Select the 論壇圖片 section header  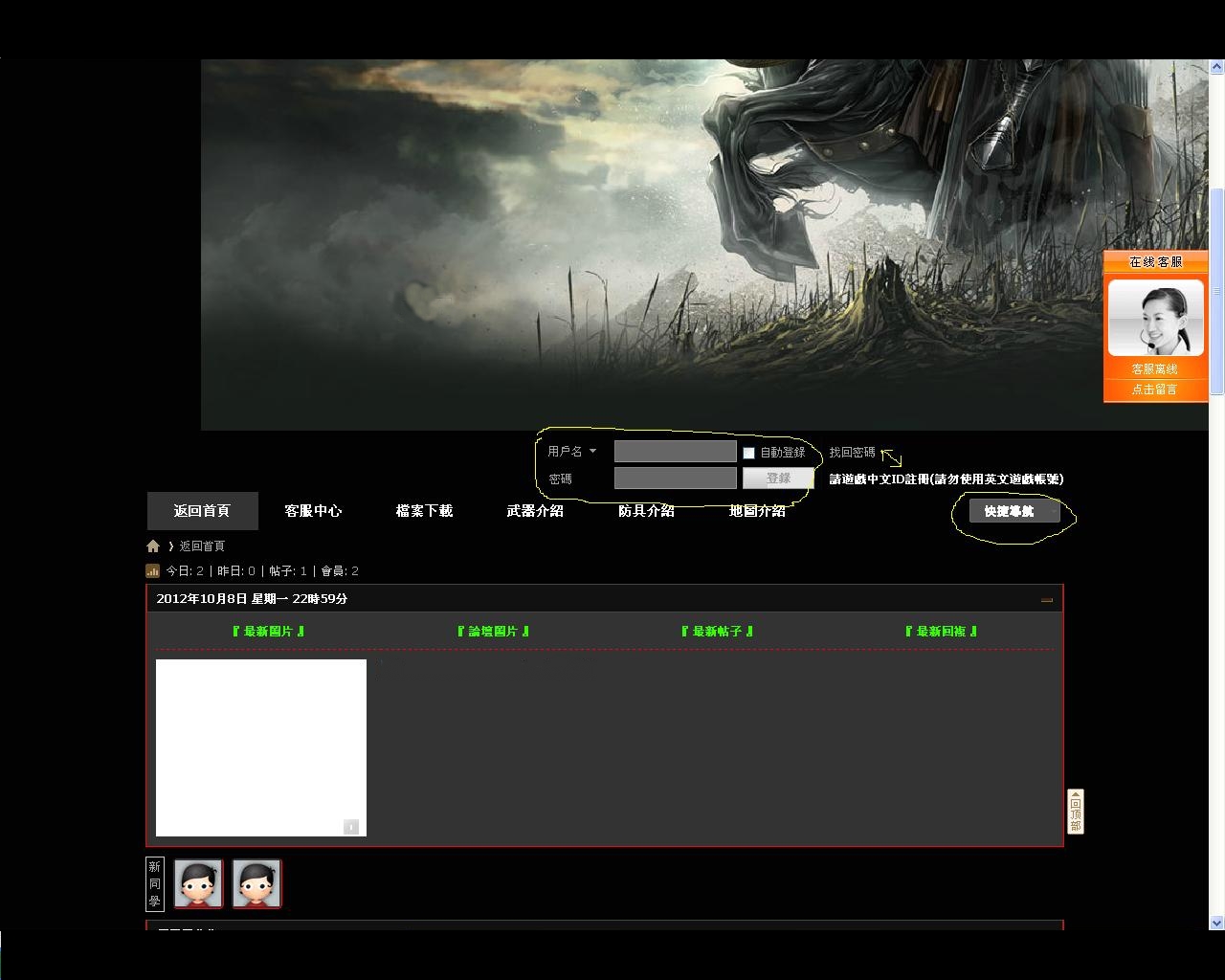(493, 632)
